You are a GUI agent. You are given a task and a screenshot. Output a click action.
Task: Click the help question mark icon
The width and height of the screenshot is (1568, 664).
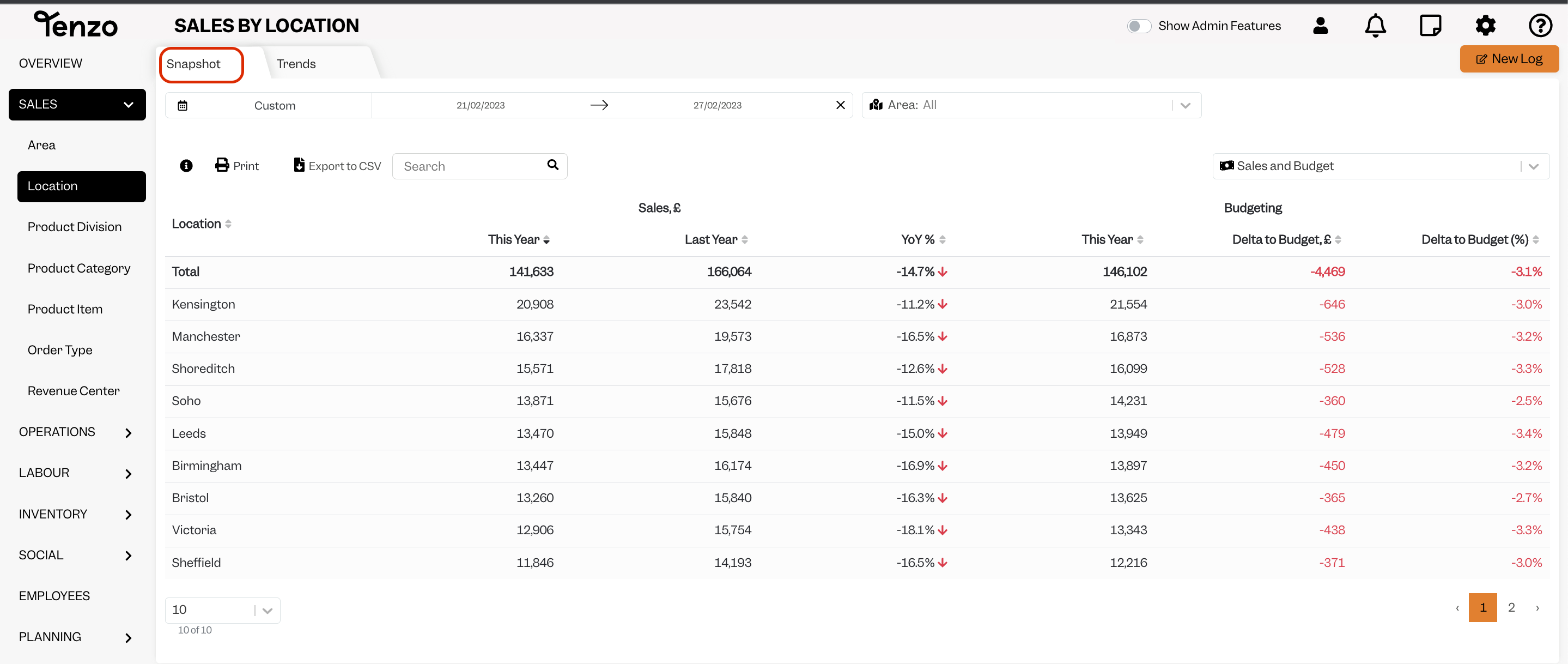pos(1540,25)
